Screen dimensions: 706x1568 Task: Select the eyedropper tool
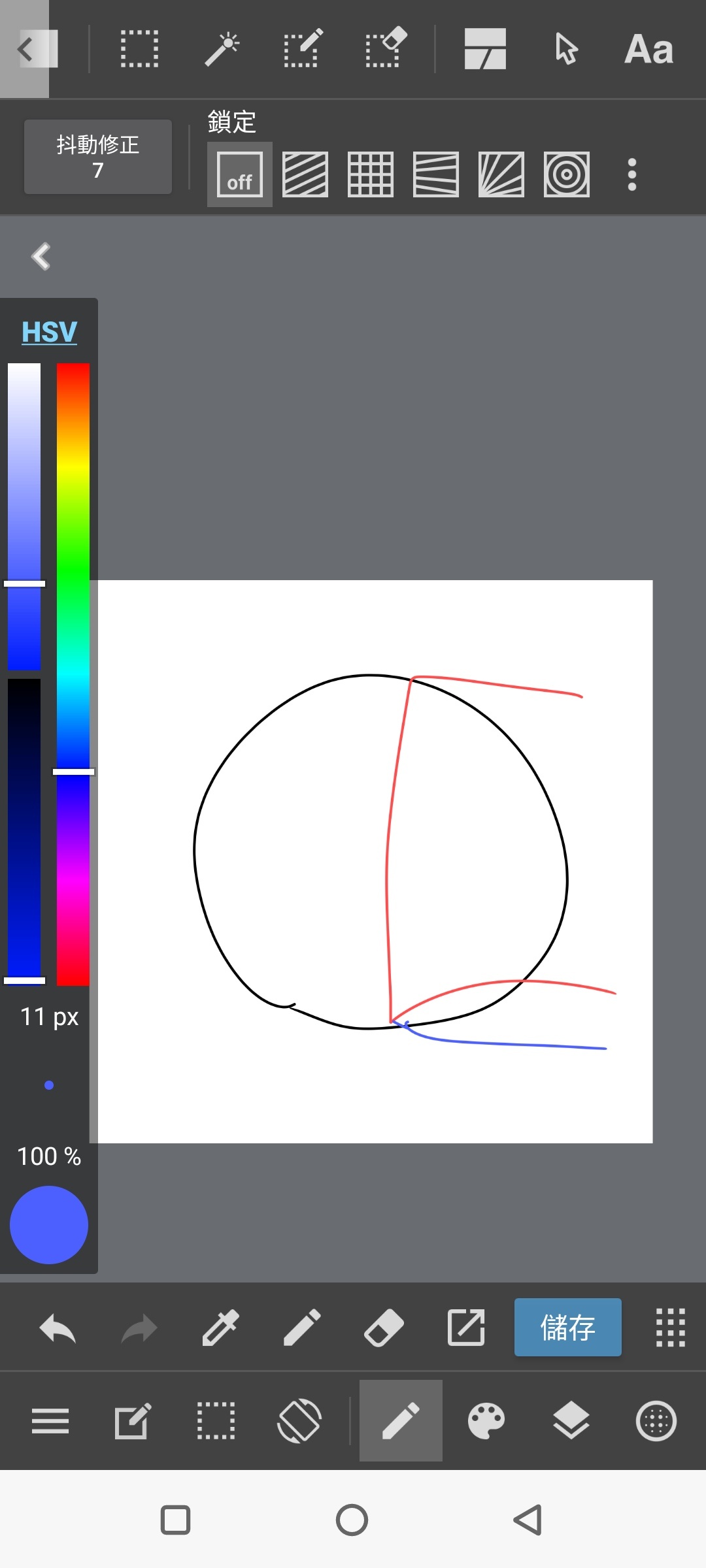pos(221,1328)
